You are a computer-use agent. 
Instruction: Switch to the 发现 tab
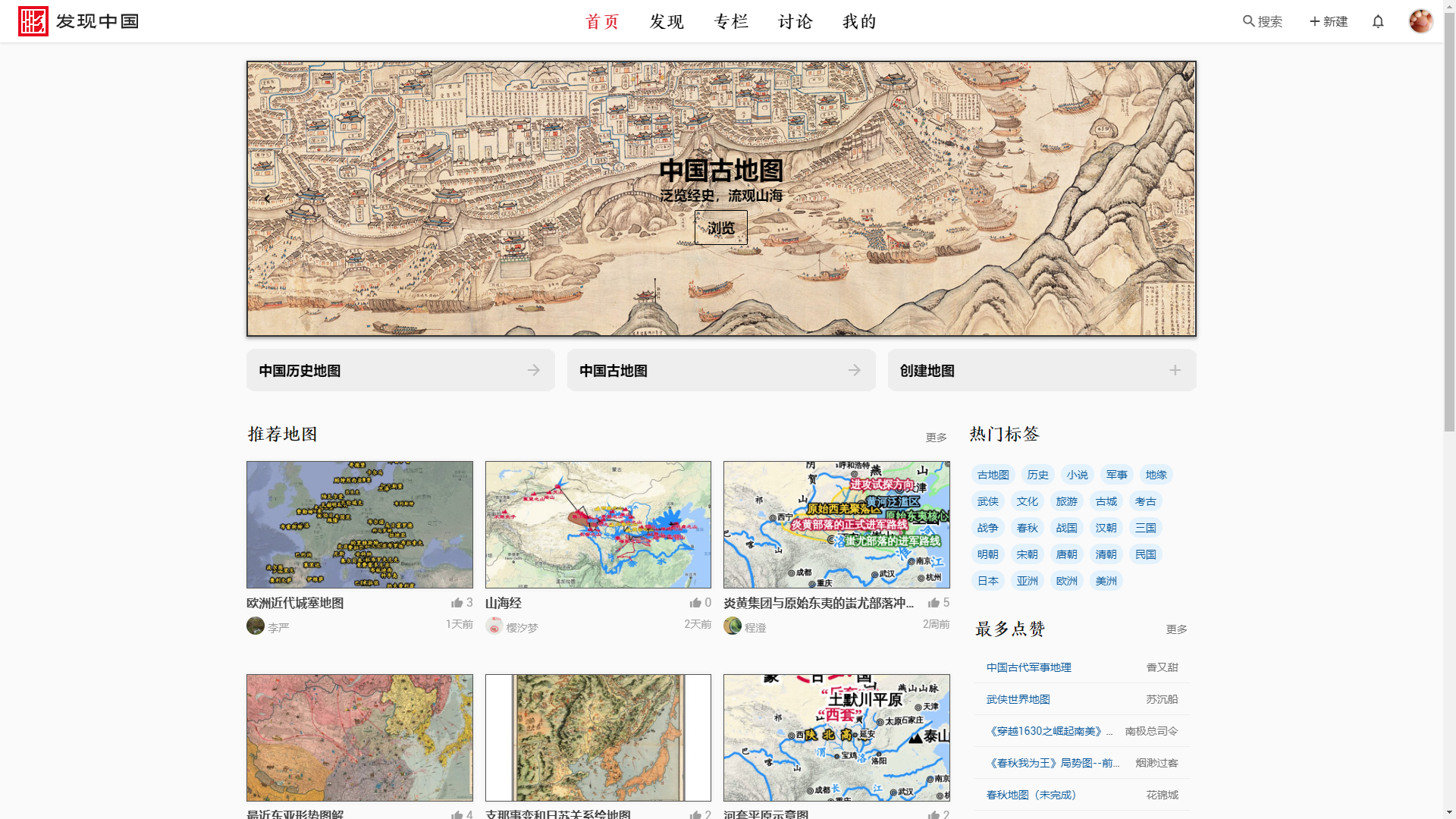[x=667, y=21]
